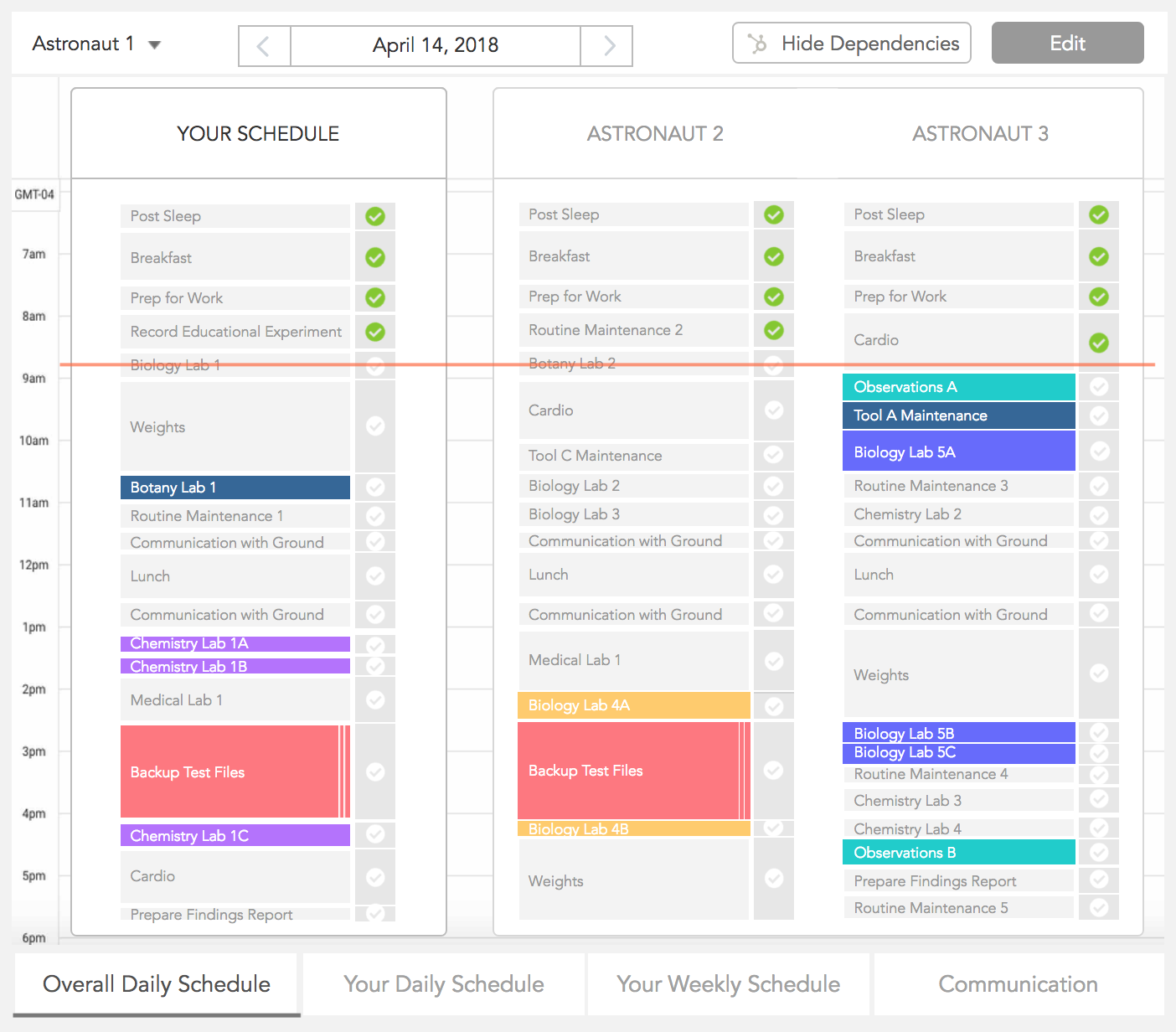Mark Routine Maintenance 5 as complete
Screen dimensions: 1176x1032
point(1099,907)
